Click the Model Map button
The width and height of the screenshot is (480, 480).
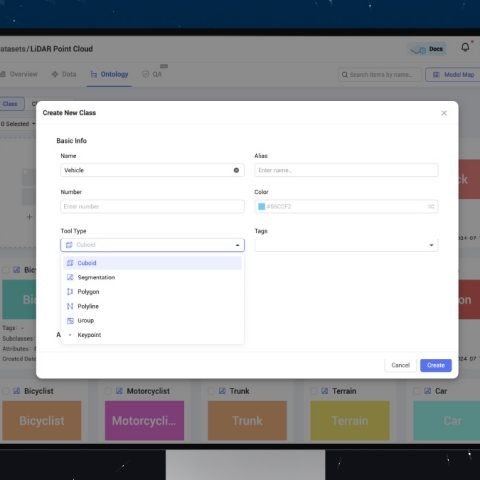[454, 75]
